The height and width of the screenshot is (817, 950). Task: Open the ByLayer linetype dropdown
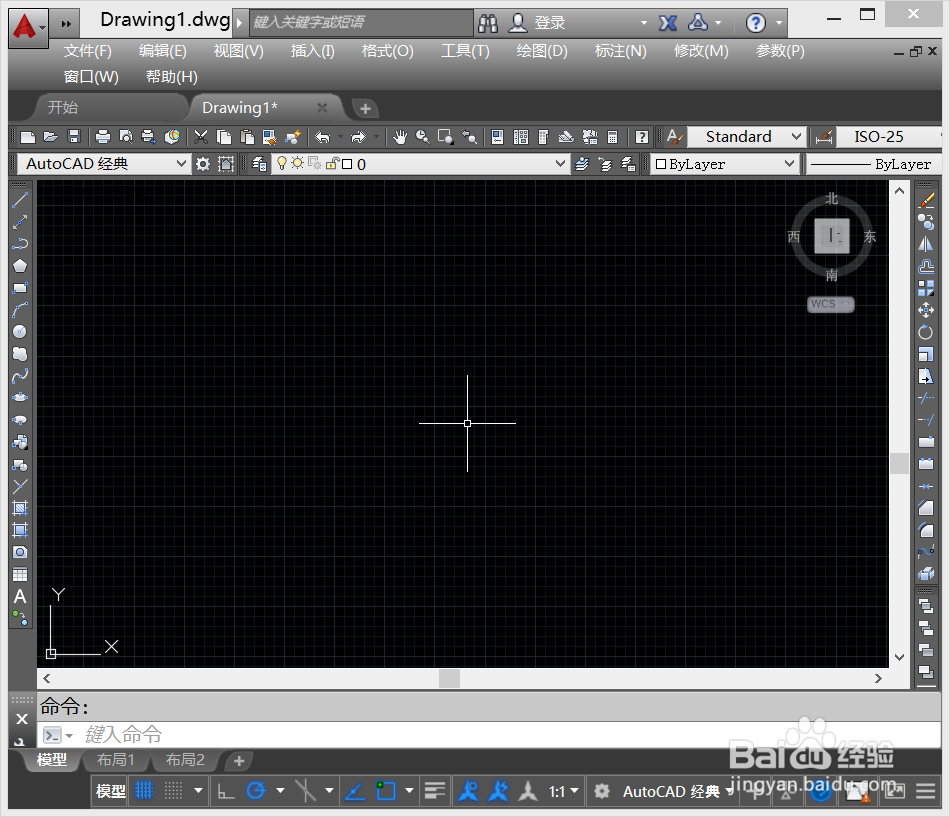pos(873,164)
